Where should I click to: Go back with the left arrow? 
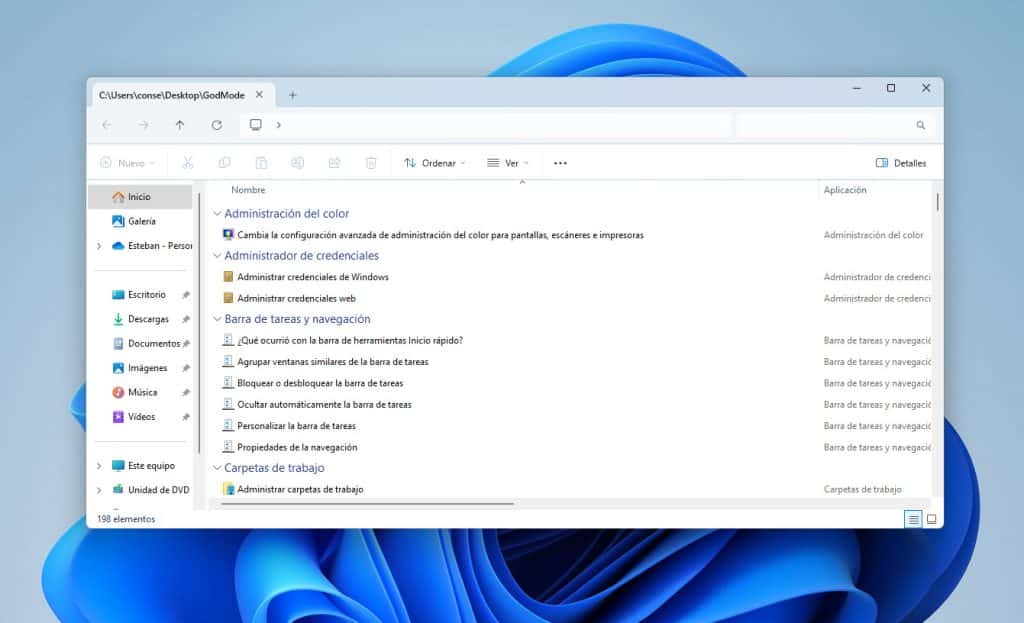point(107,125)
